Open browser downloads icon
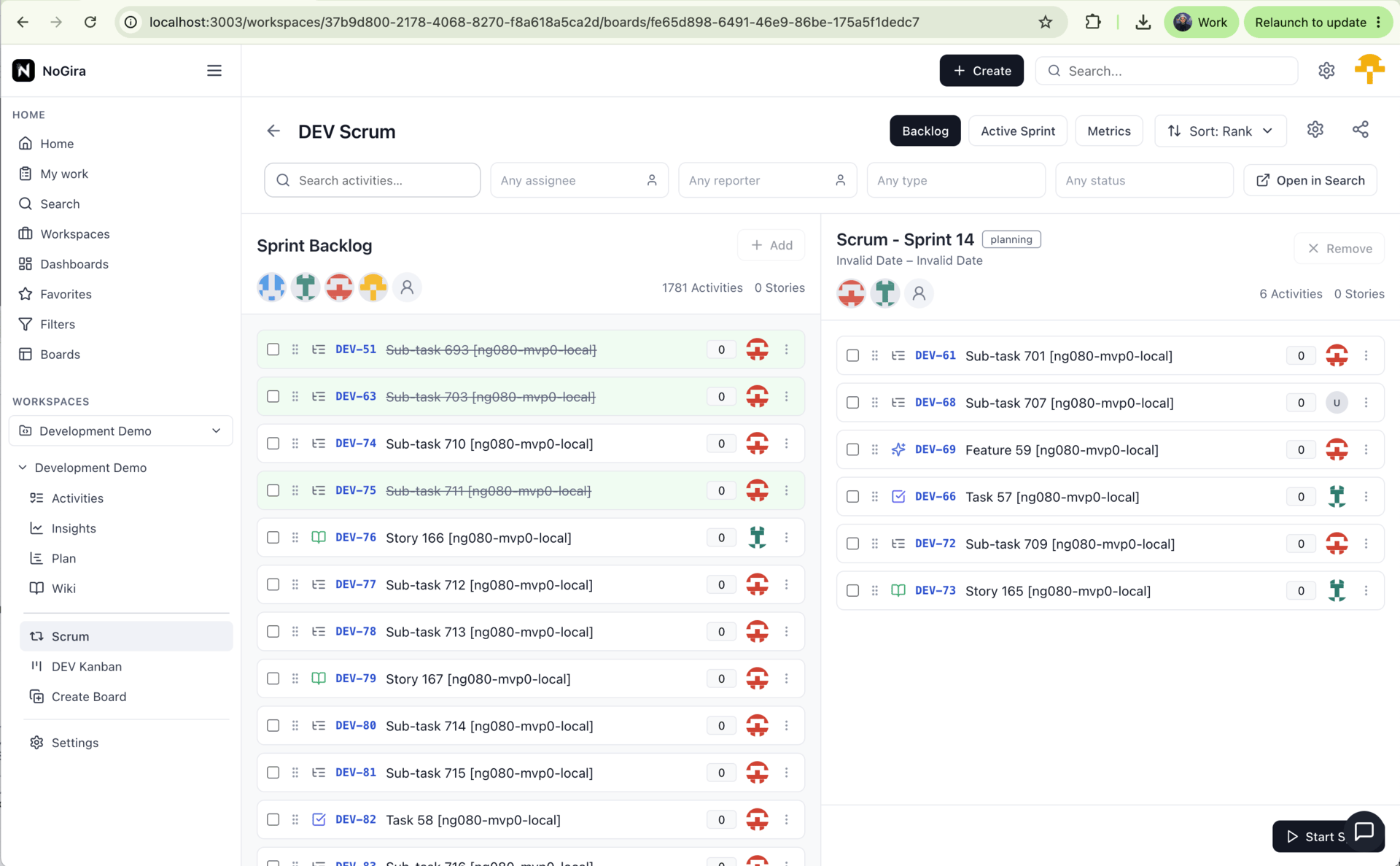Screen dimensions: 1400x866 tap(1143, 22)
